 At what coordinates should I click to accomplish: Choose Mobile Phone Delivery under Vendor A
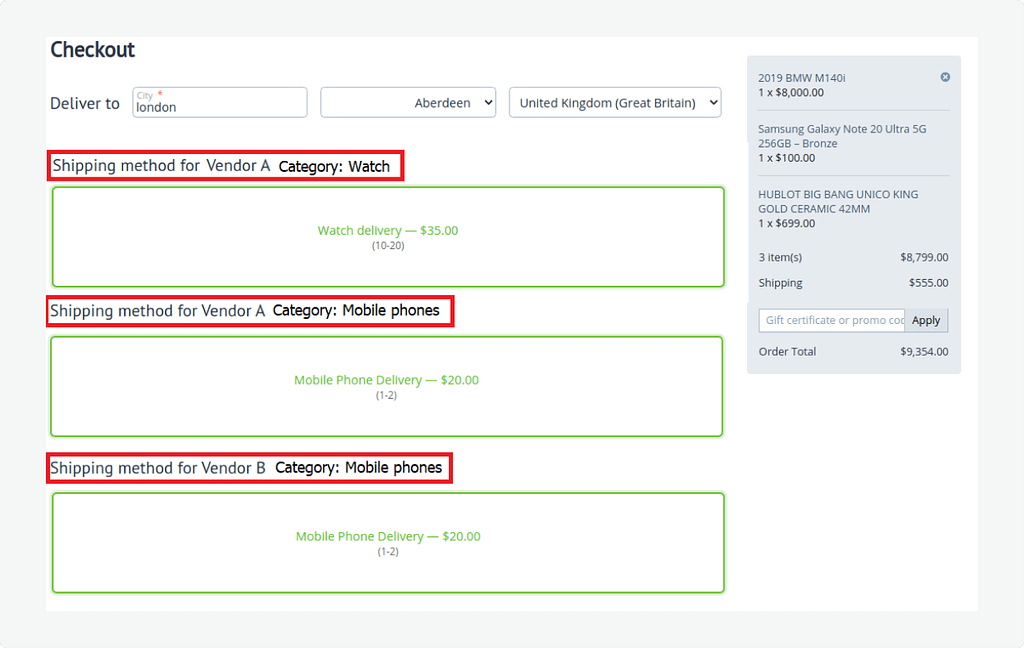point(386,386)
